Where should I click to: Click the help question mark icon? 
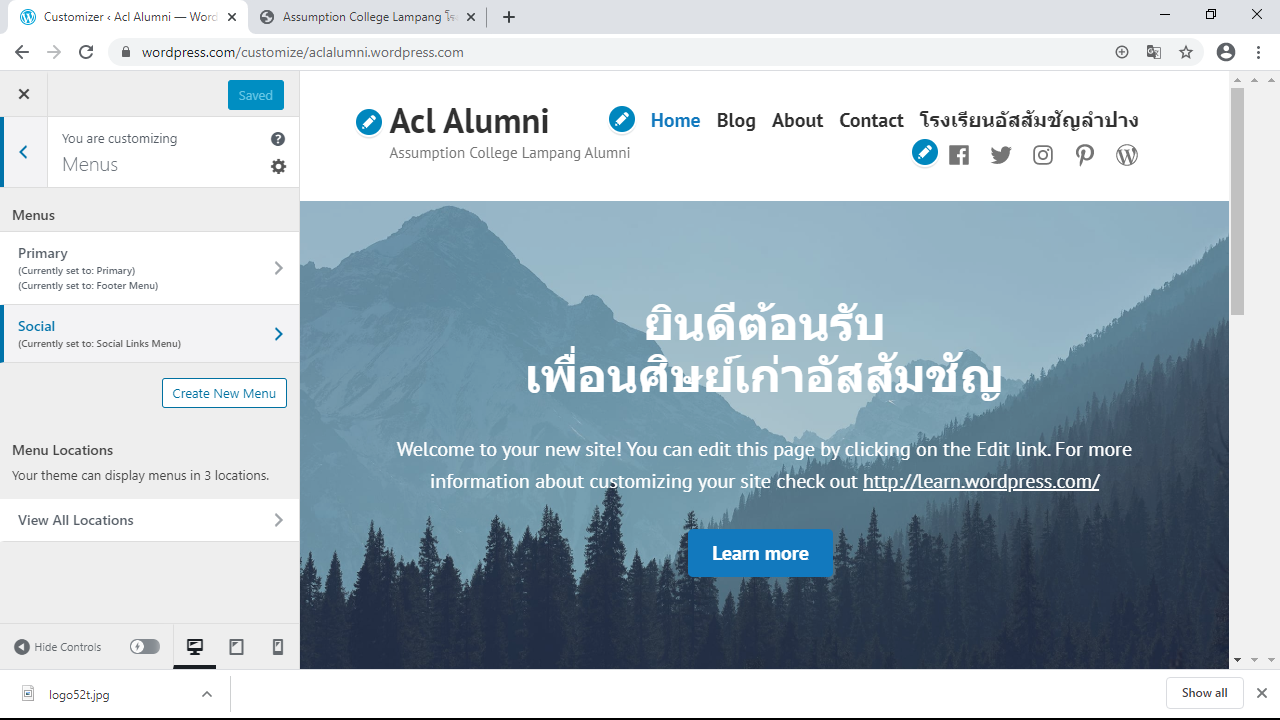[x=278, y=139]
